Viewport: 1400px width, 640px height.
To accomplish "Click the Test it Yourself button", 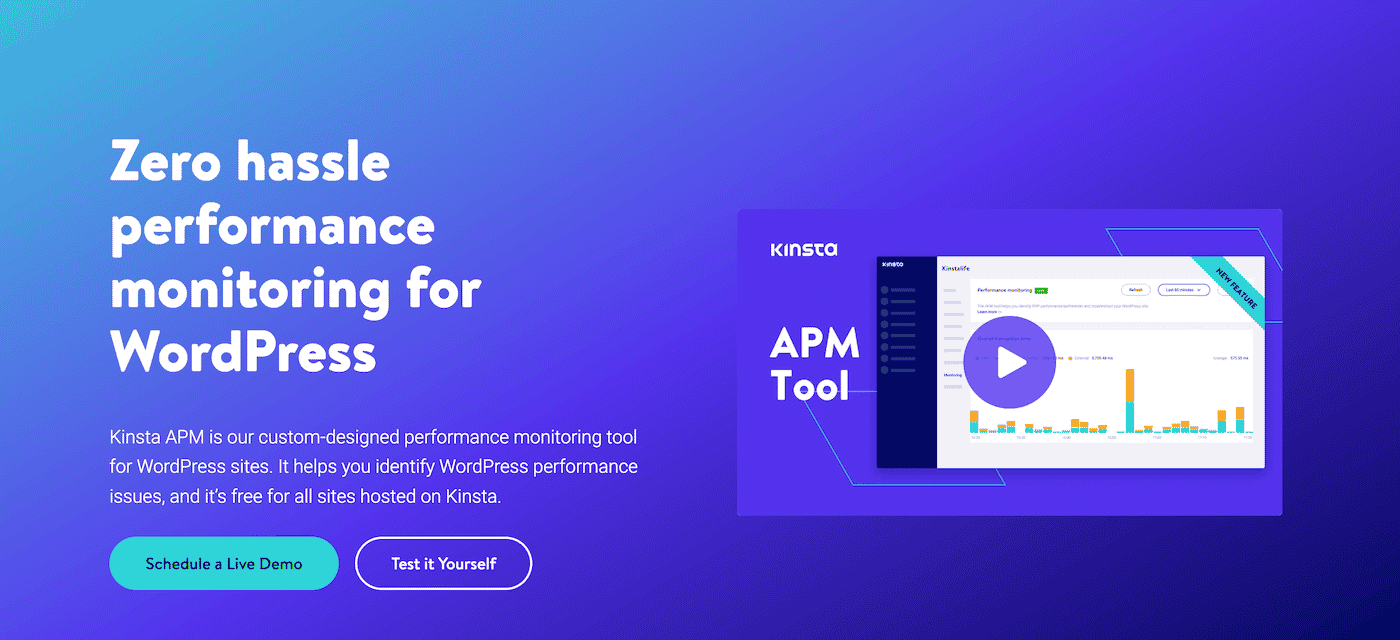I will tap(443, 563).
